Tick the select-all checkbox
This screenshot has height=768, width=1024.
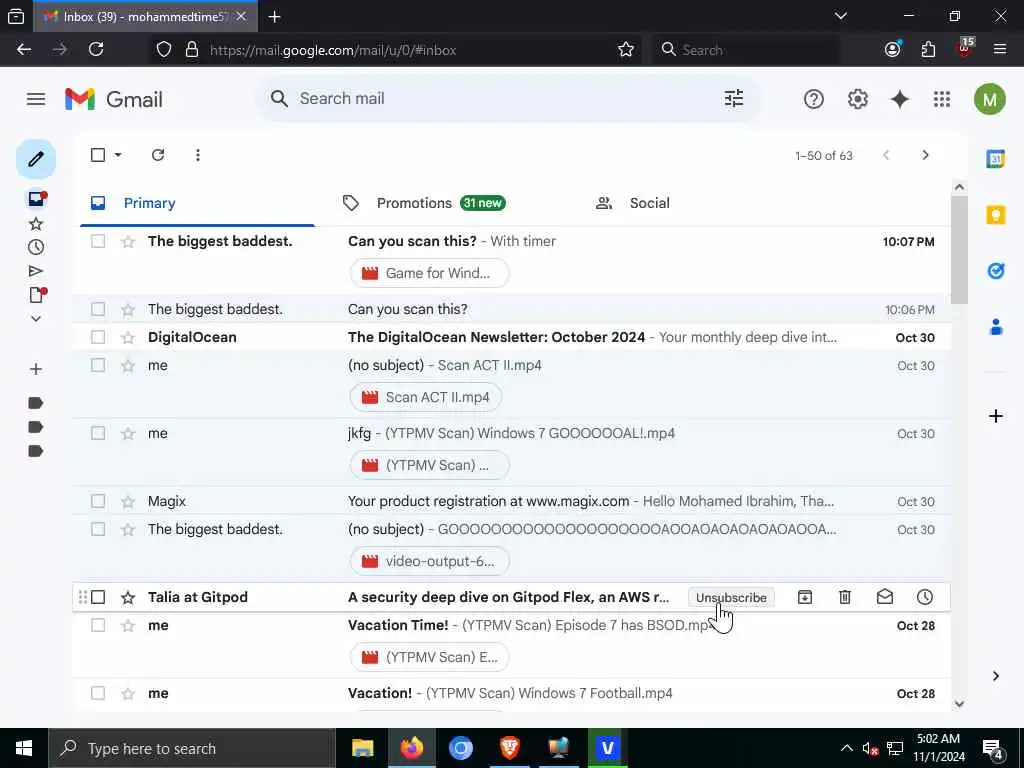[98, 155]
